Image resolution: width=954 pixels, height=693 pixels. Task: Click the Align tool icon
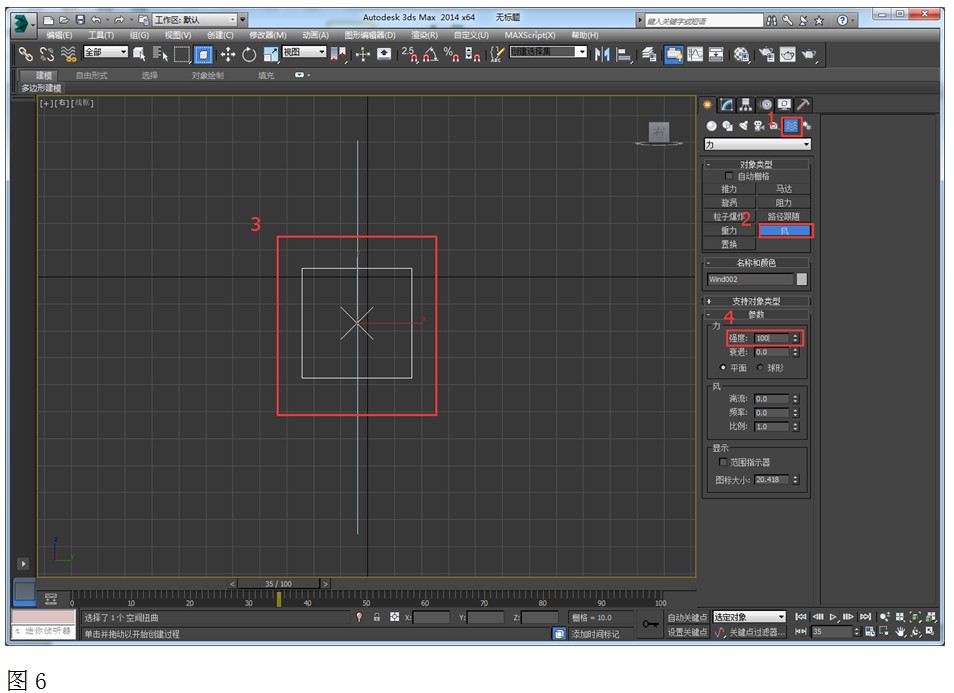(x=623, y=54)
